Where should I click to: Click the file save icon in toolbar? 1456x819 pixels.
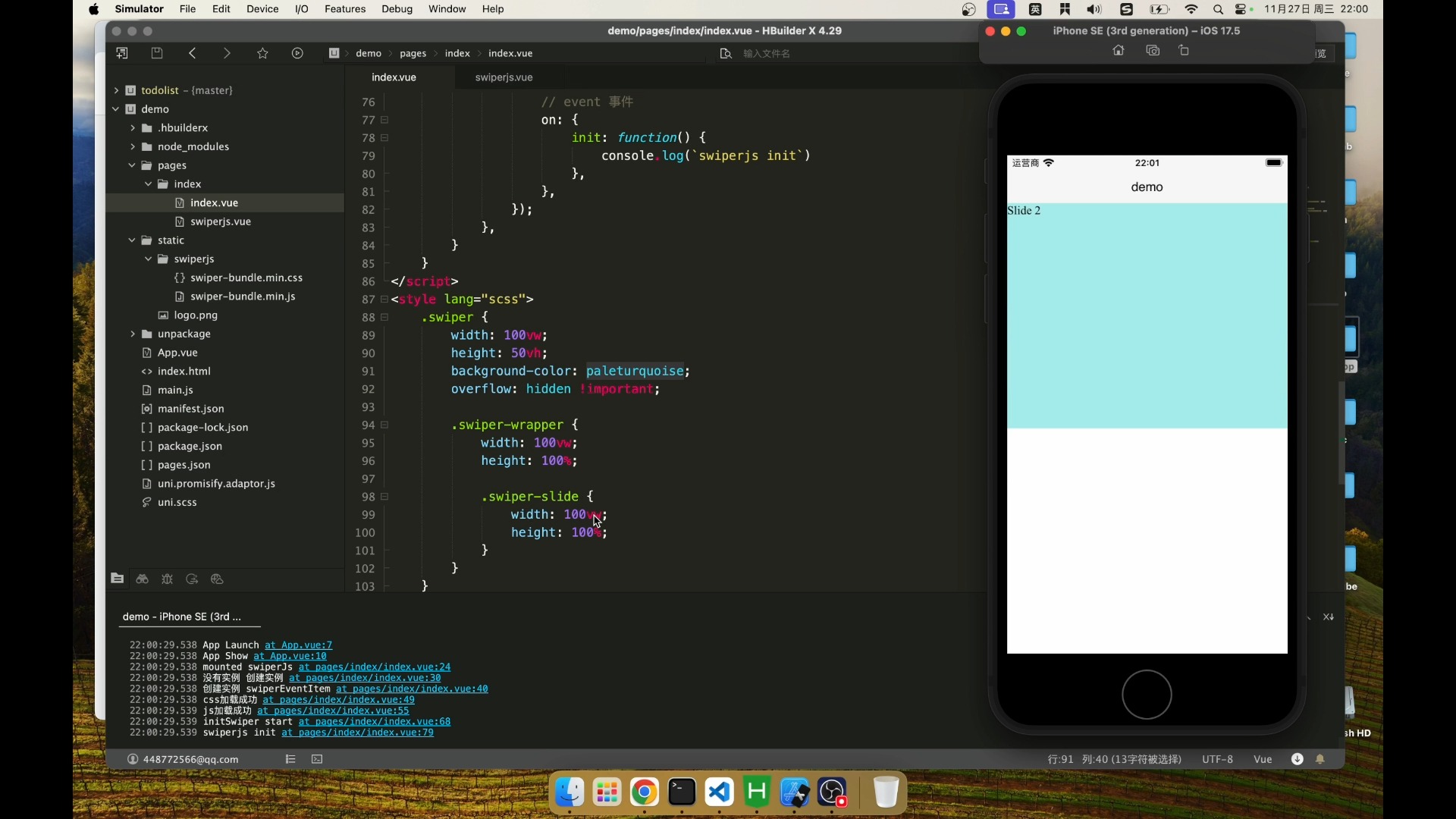[155, 53]
